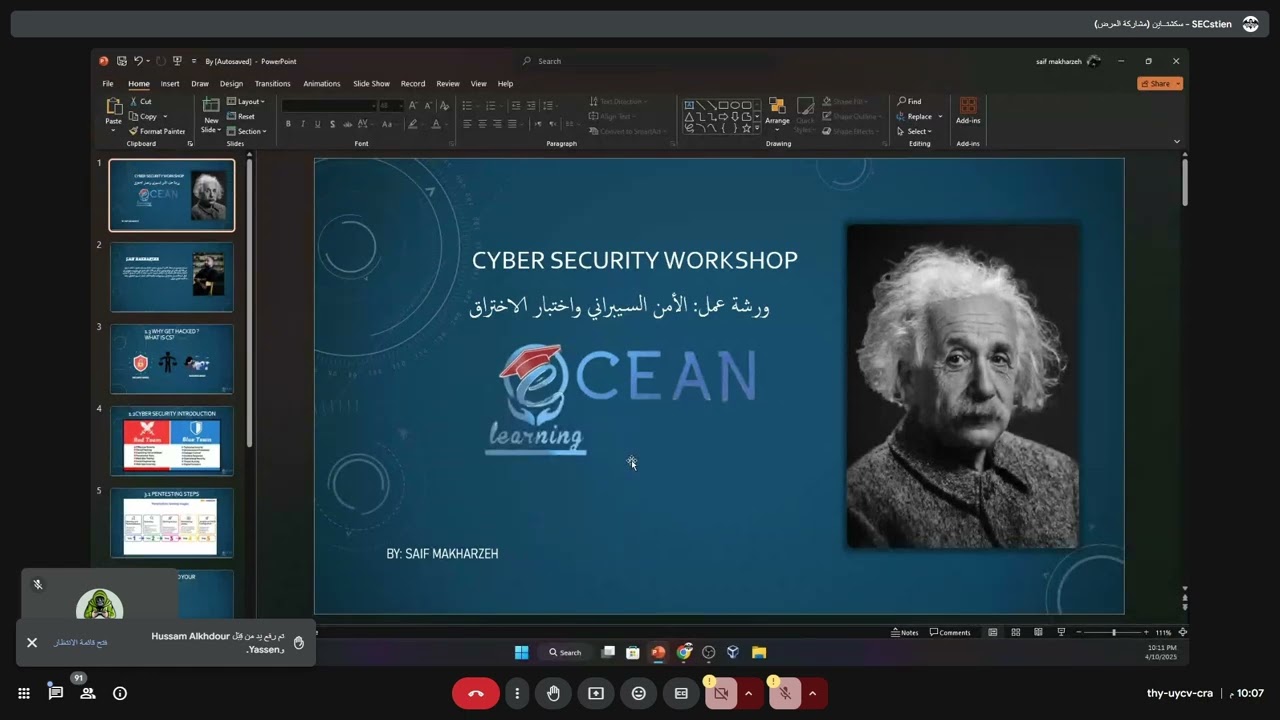The image size is (1280, 720).
Task: Open the participants panel showing 91
Action: [87, 693]
